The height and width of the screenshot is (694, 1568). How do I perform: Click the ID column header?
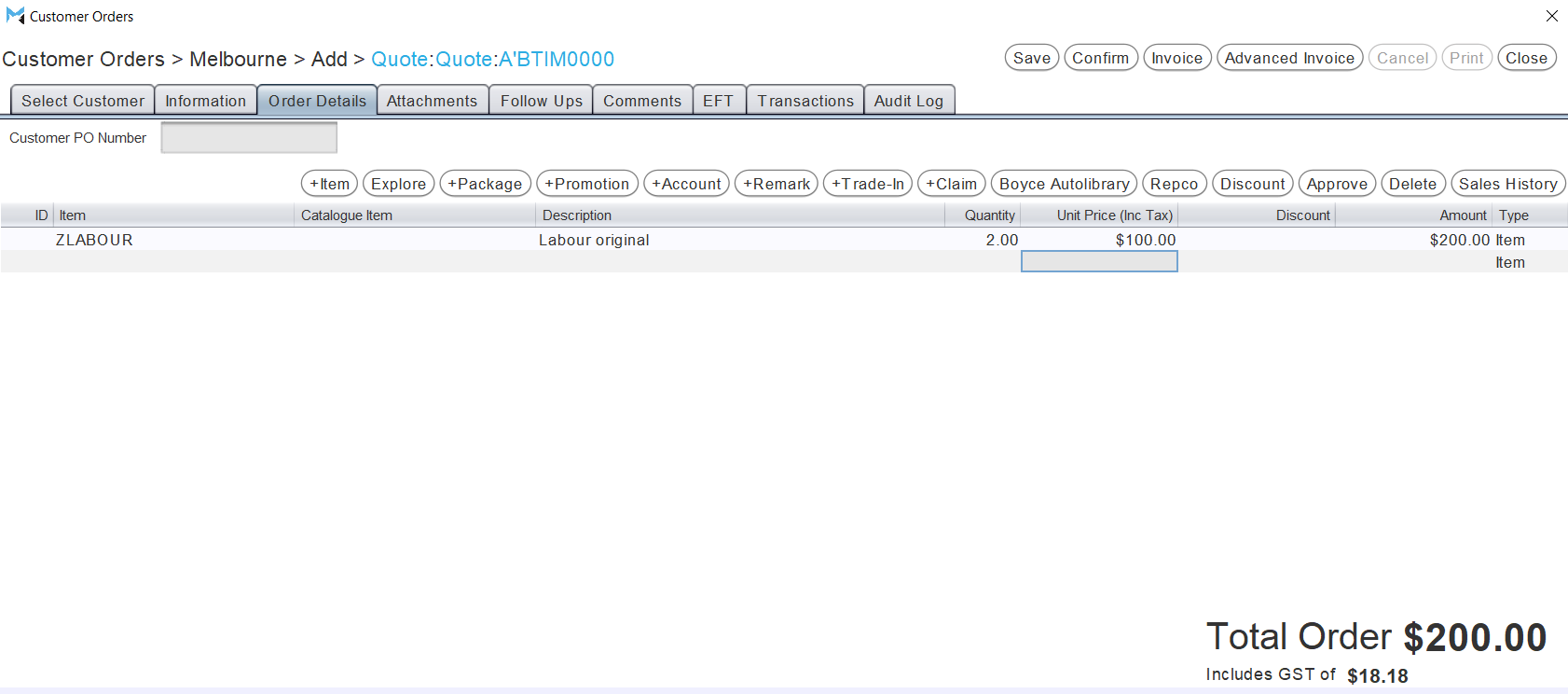28,215
